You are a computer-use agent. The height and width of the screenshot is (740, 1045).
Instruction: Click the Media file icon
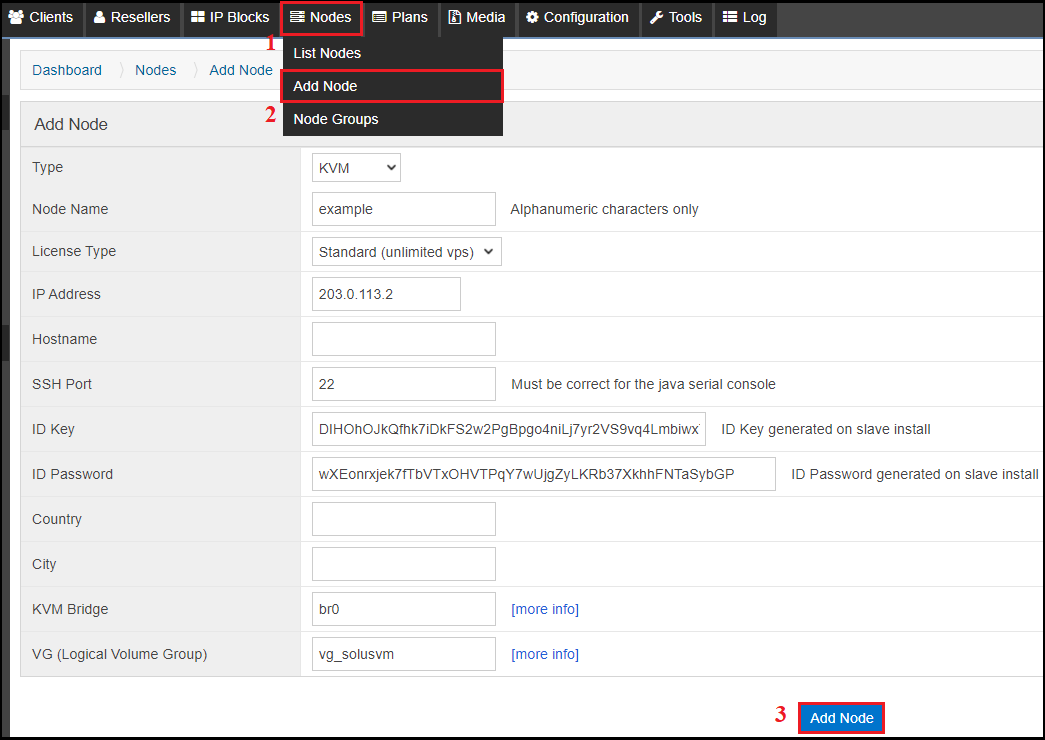coord(455,17)
